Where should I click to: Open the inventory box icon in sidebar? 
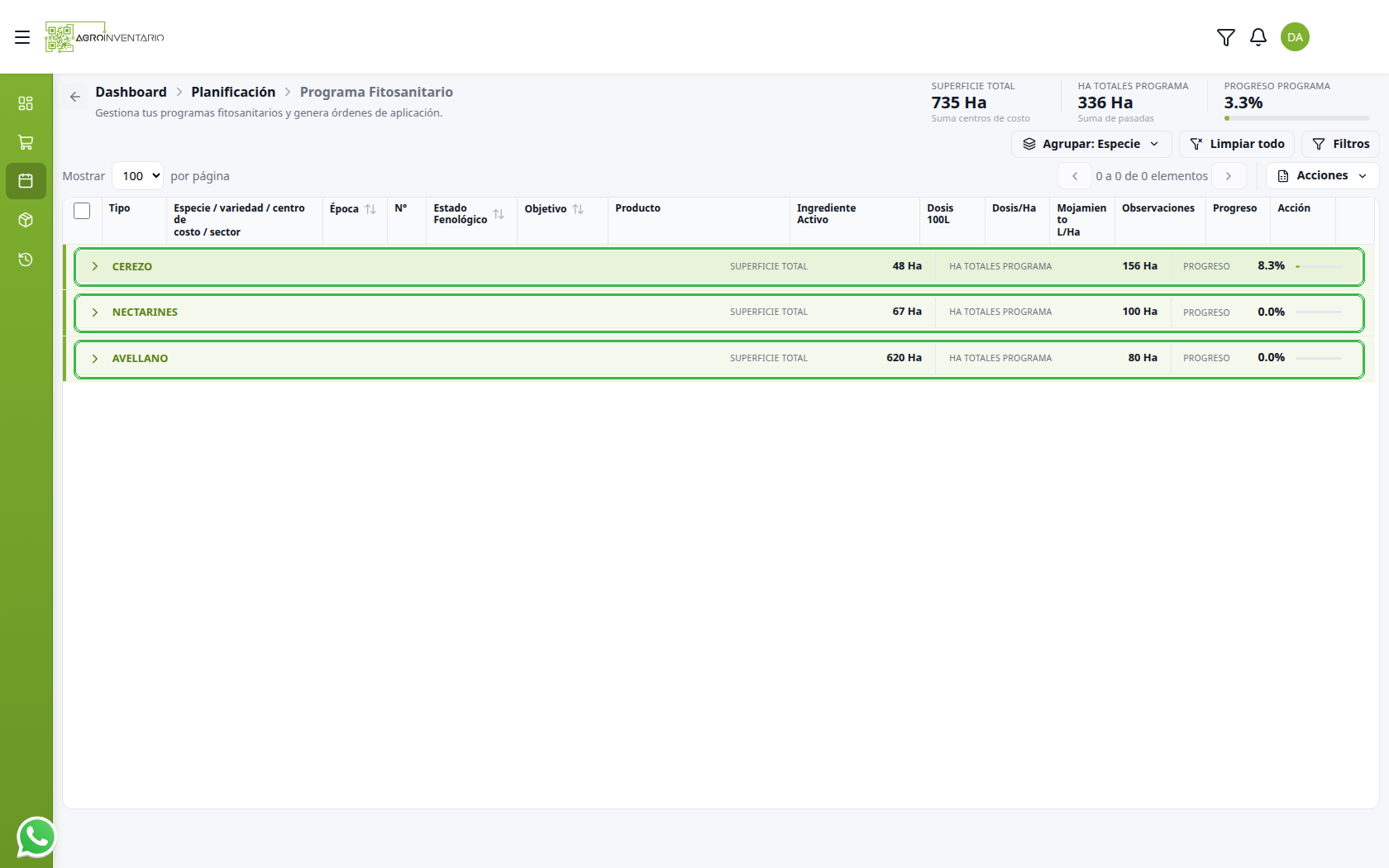coord(26,220)
